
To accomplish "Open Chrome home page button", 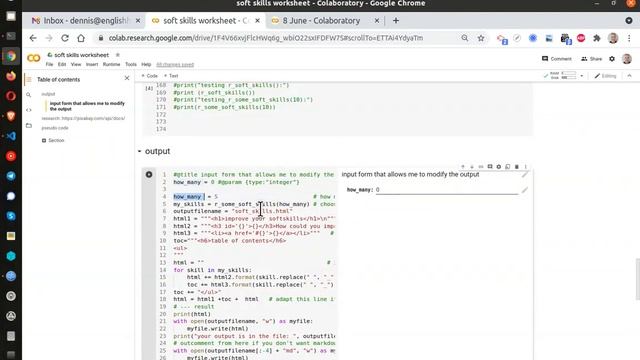I will click(x=81, y=38).
